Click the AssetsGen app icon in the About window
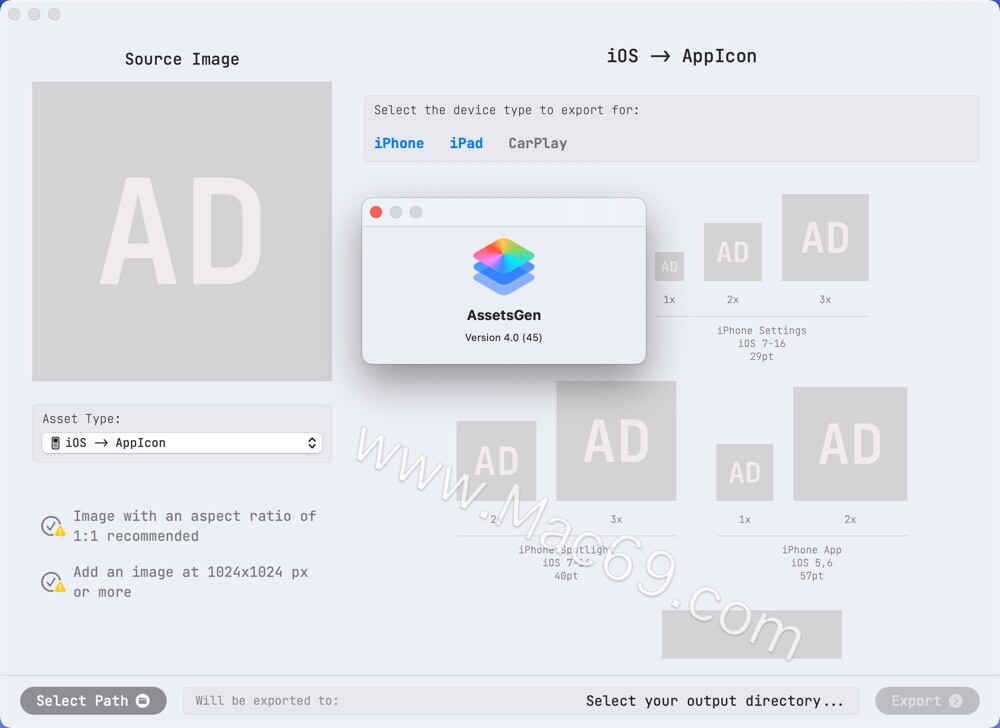Image resolution: width=1000 pixels, height=728 pixels. point(503,267)
